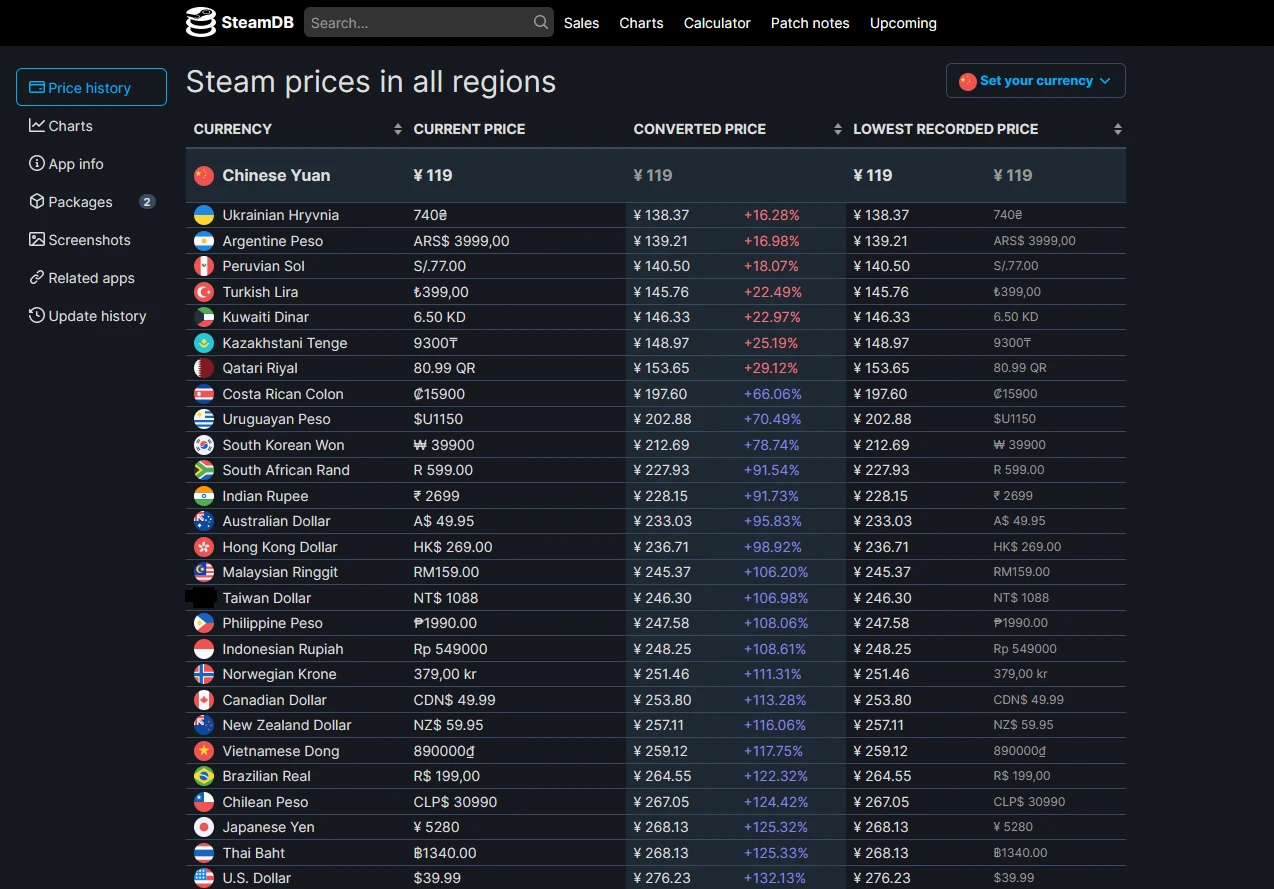Click Norwegian Krone converted price ¥ 251.46

click(662, 674)
